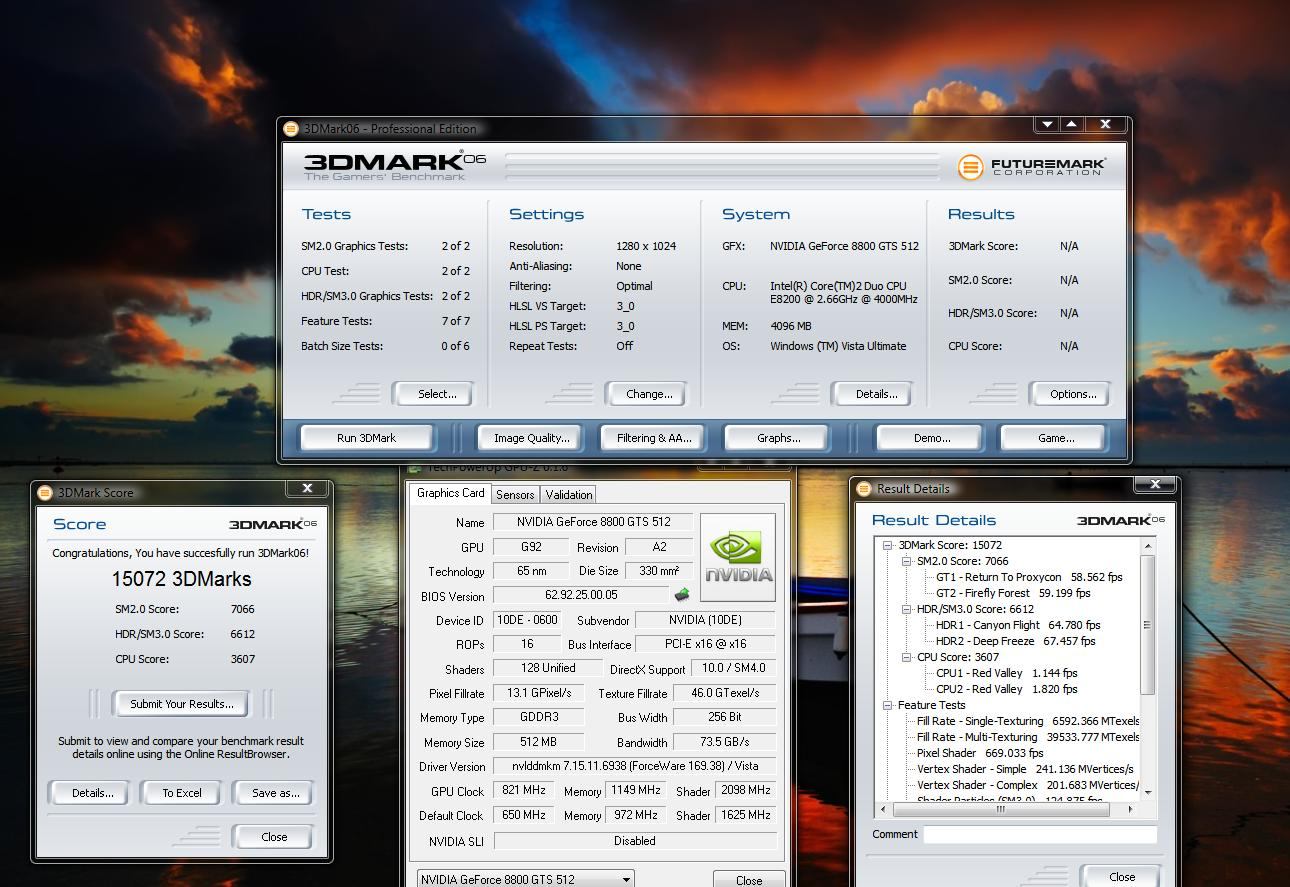Click the NVIDIA logo in GPU-Z
Screen dimensions: 1290x887
coord(738,557)
